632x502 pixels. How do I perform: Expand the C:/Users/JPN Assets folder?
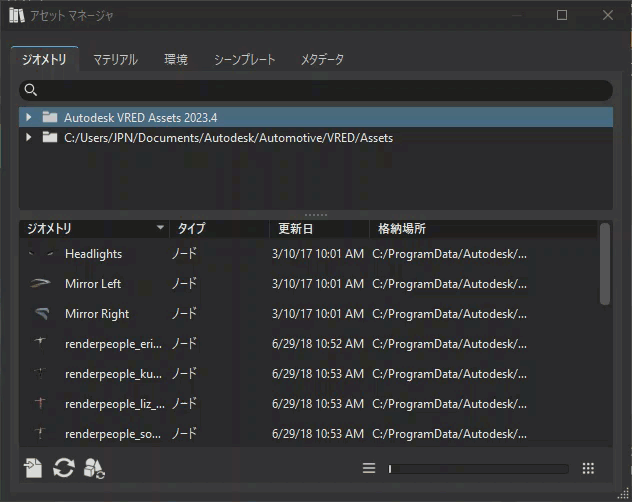click(29, 137)
